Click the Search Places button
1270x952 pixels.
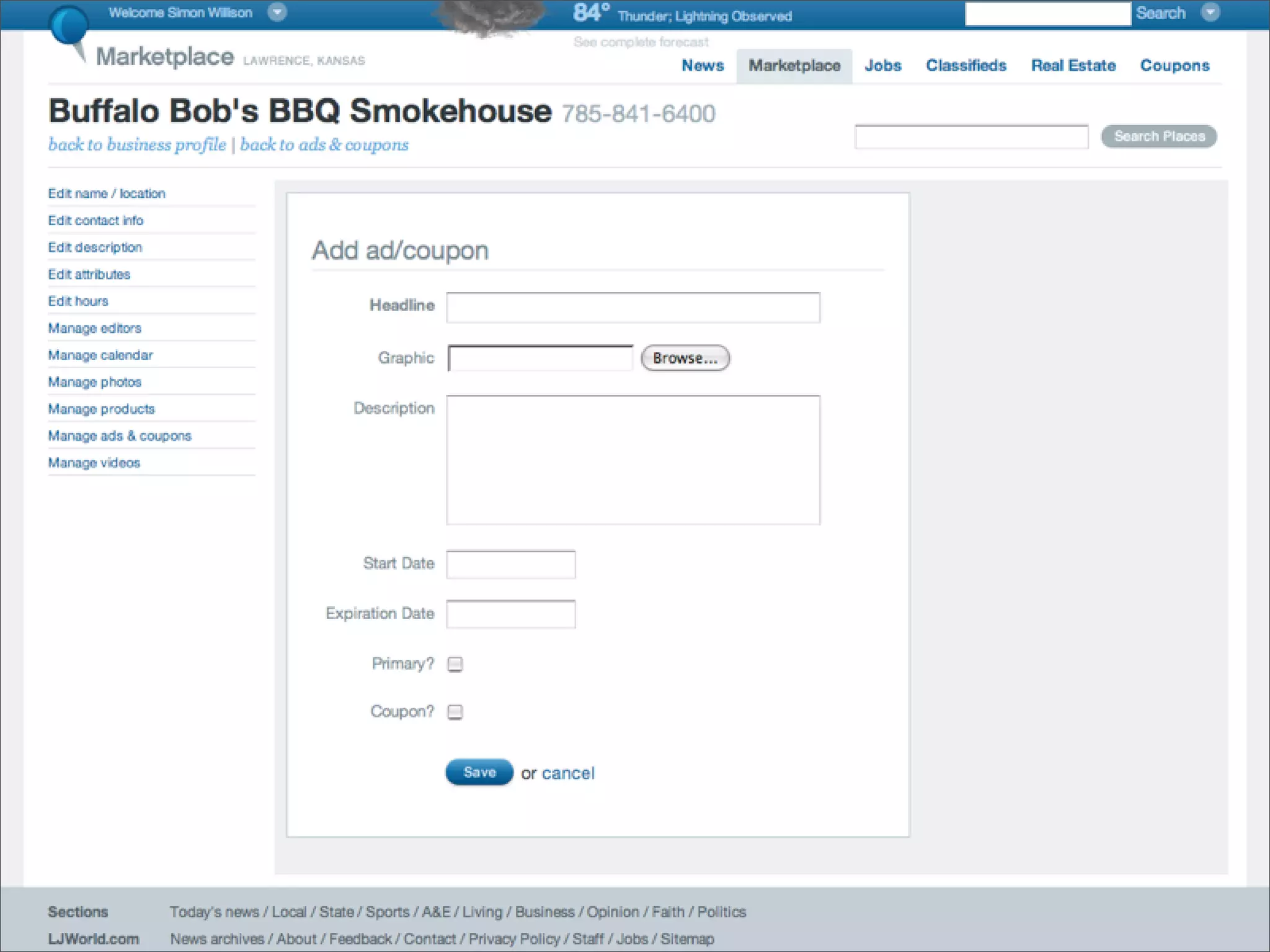pyautogui.click(x=1158, y=136)
